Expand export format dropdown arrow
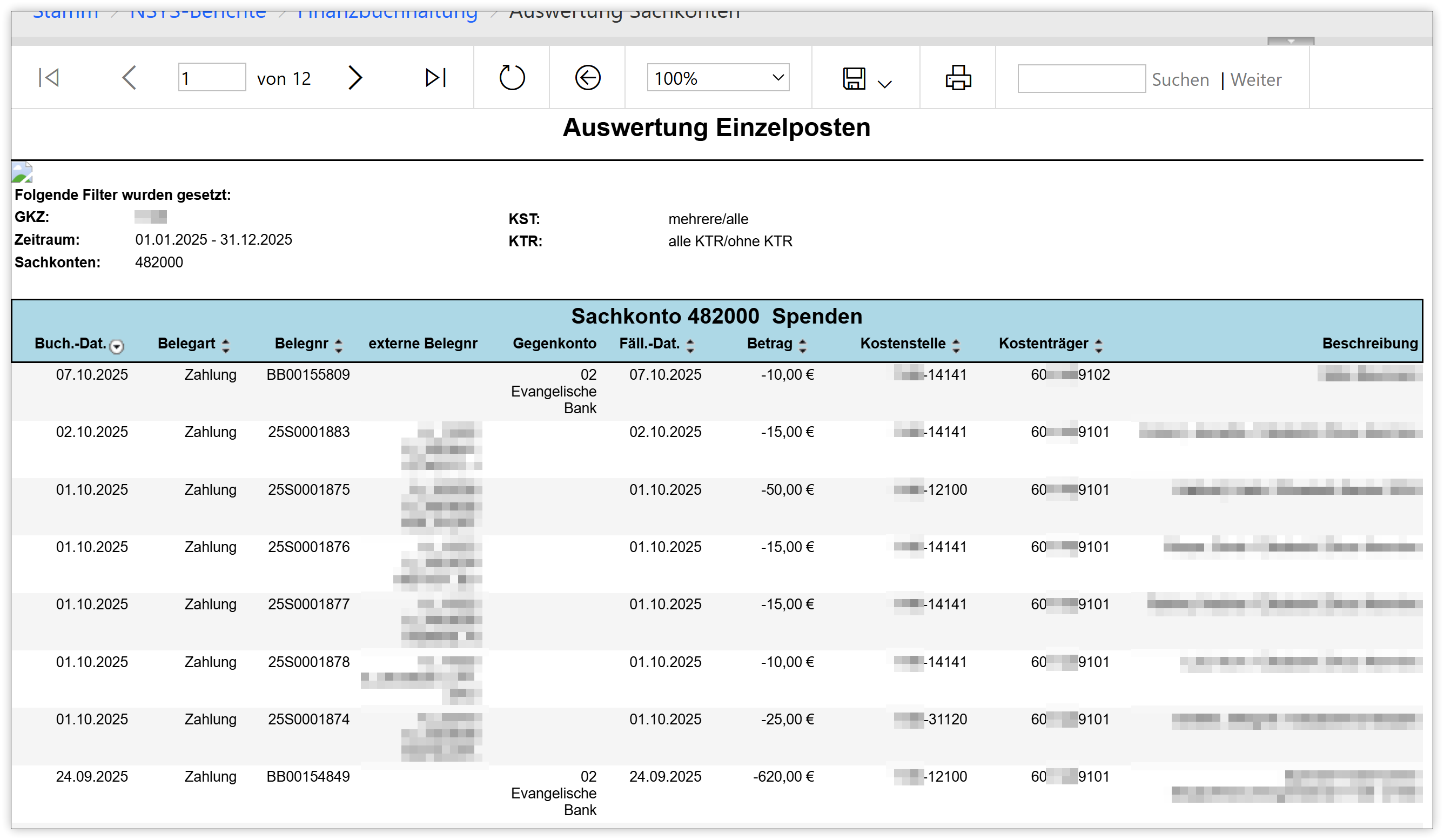 pyautogui.click(x=885, y=84)
